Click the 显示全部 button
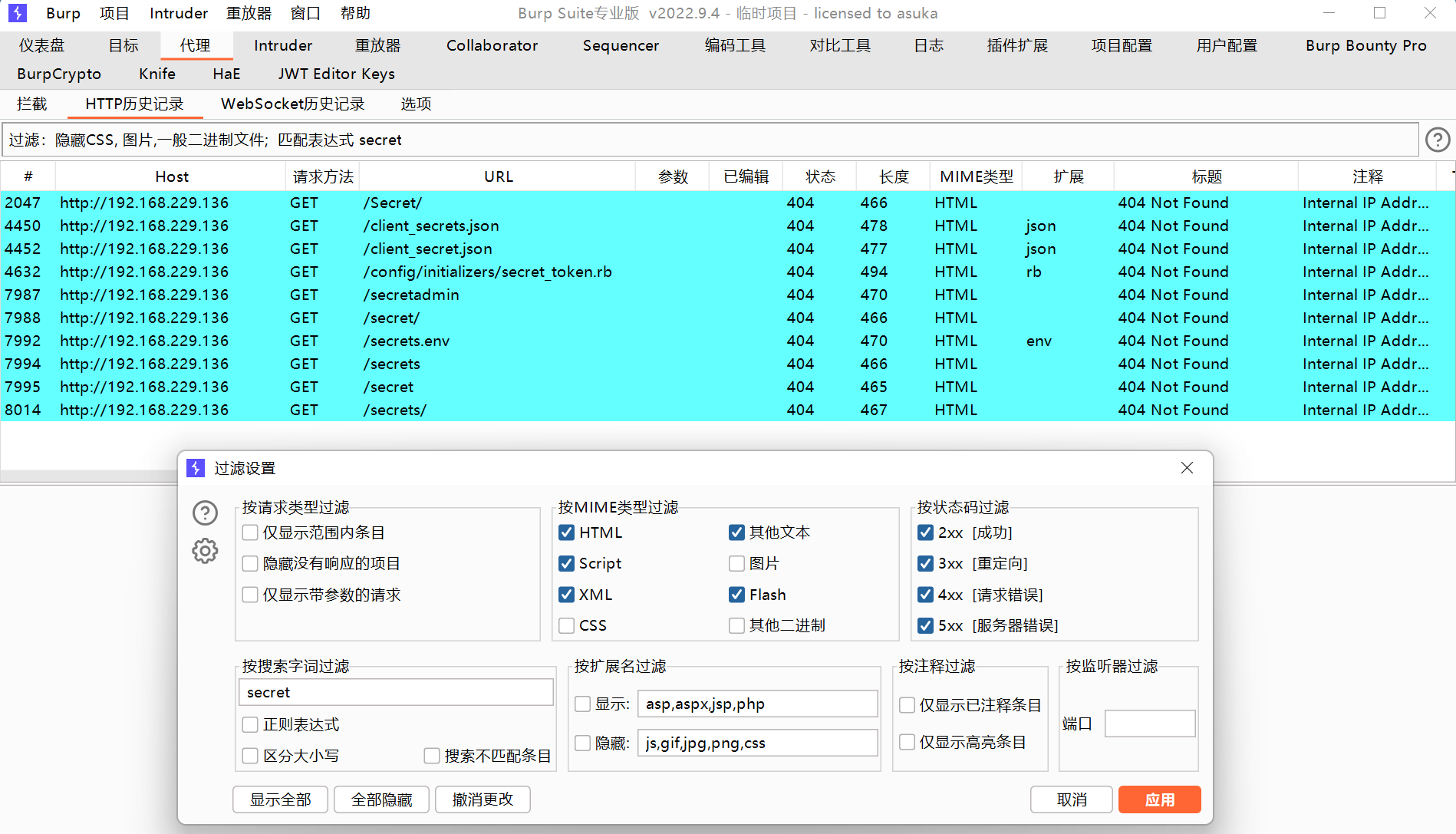This screenshot has height=834, width=1456. point(281,799)
